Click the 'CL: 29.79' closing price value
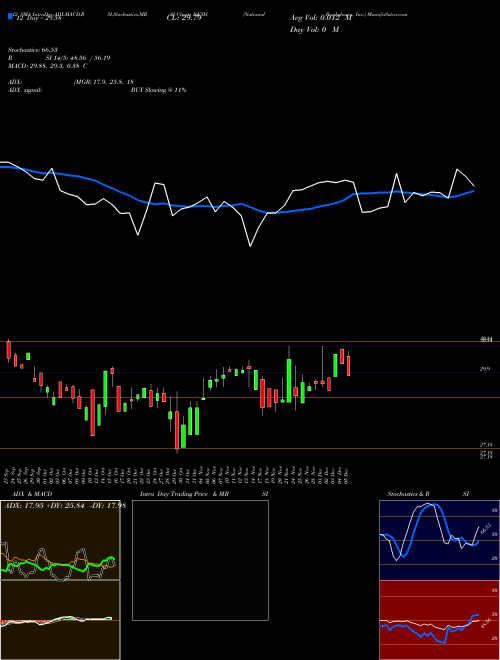 click(184, 18)
